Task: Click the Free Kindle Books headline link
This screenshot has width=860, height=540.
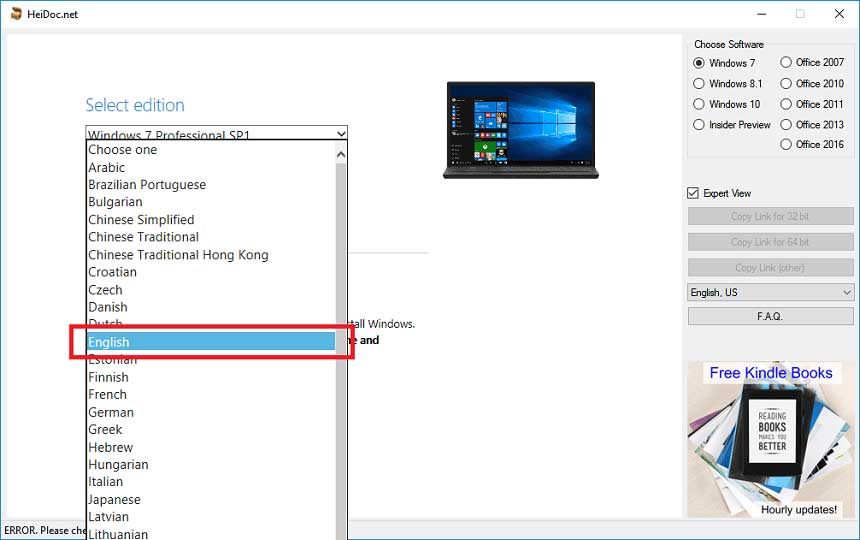Action: click(x=771, y=373)
